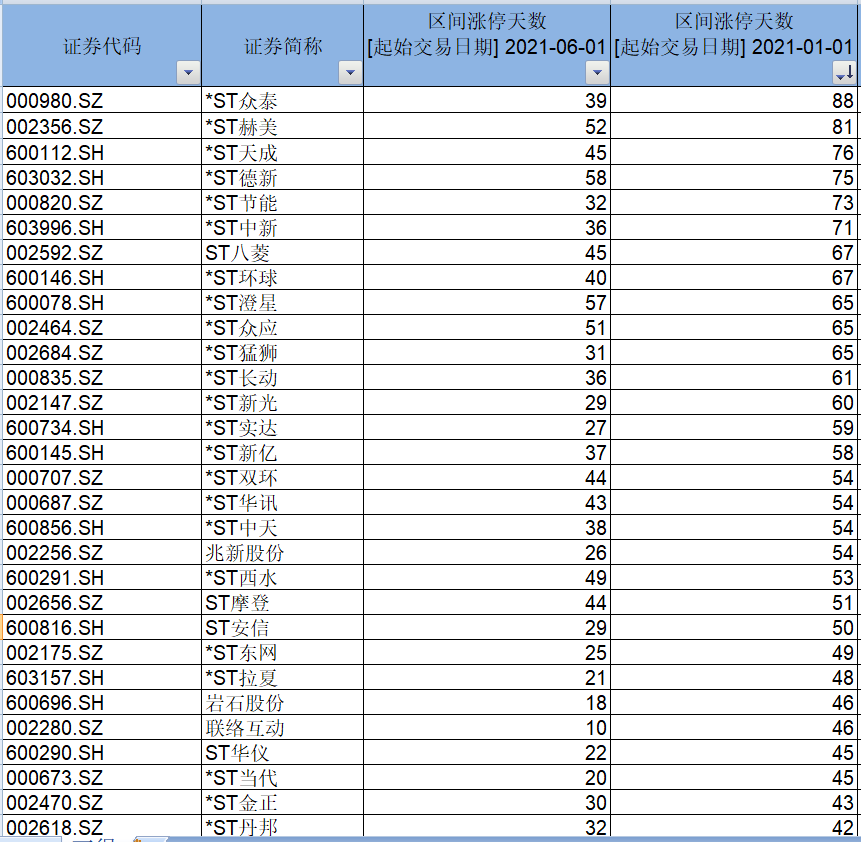Select the 88 value in *ST众泰 row

tap(734, 101)
